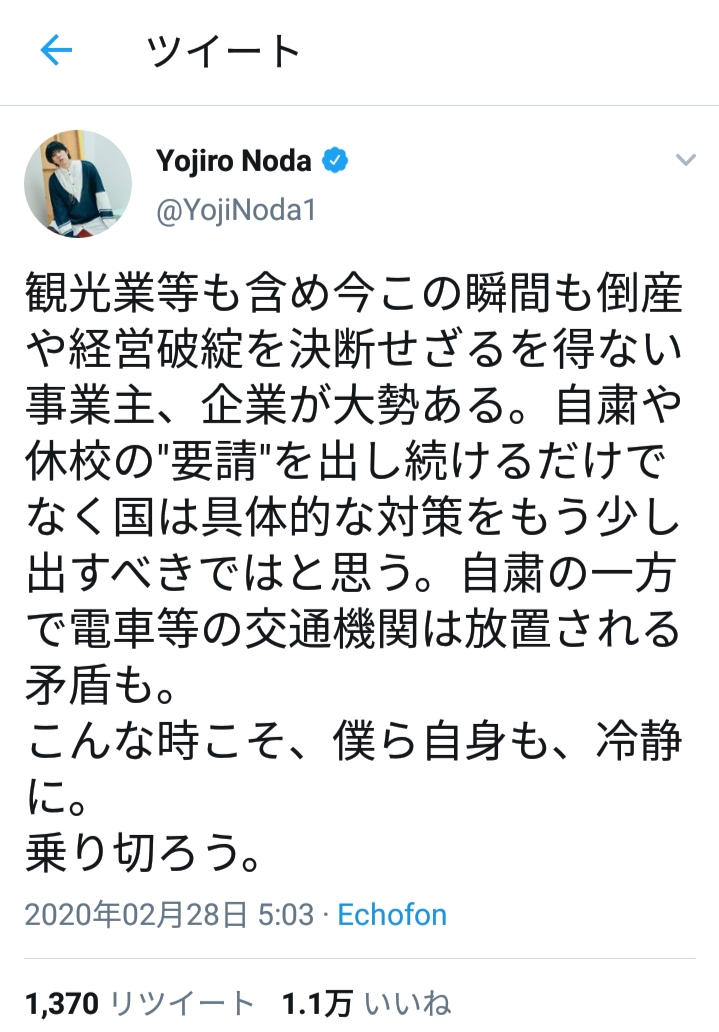
Task: View the 1,370 リツイート list
Action: pos(140,1004)
